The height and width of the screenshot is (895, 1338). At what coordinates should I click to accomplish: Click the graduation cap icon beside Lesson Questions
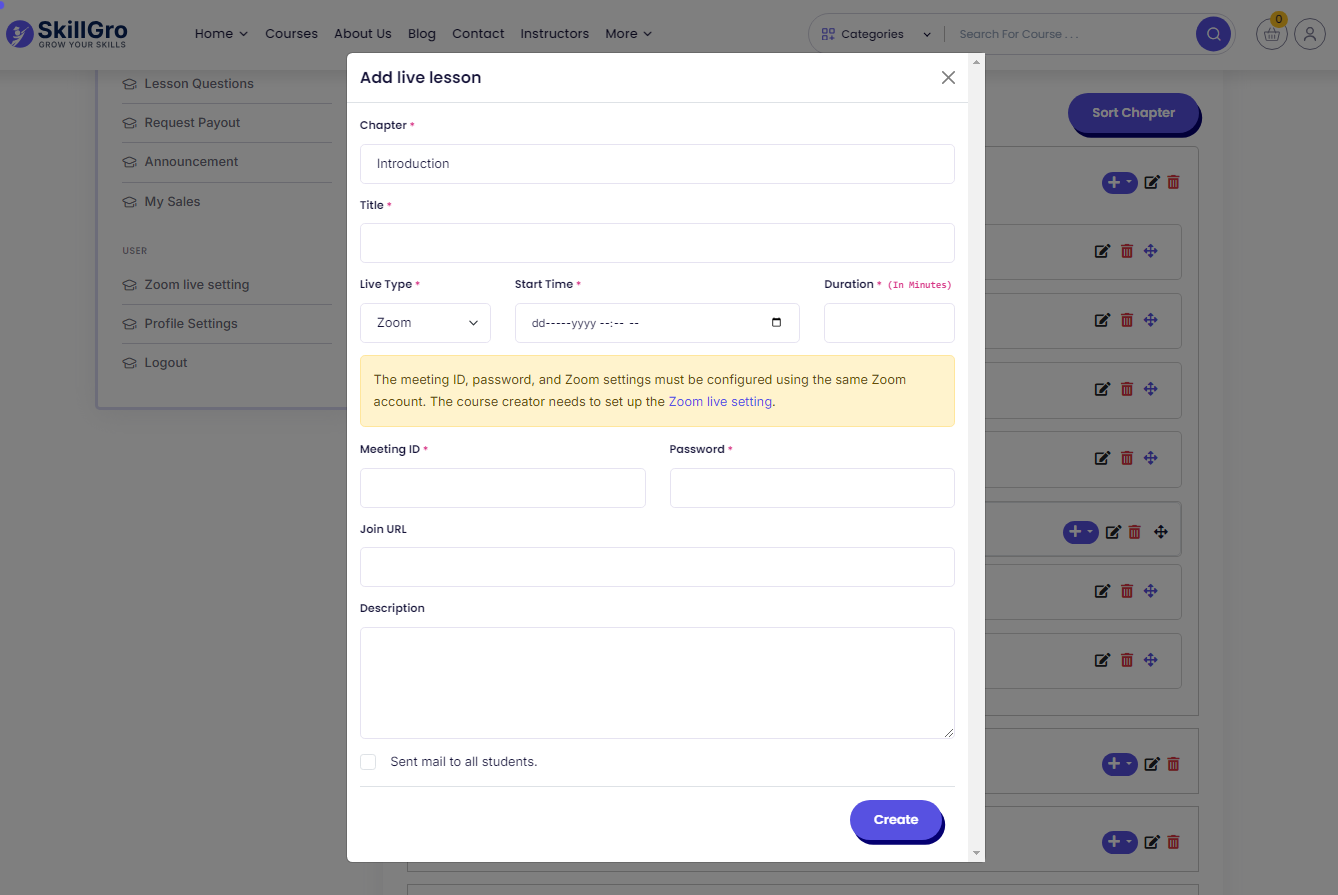129,84
